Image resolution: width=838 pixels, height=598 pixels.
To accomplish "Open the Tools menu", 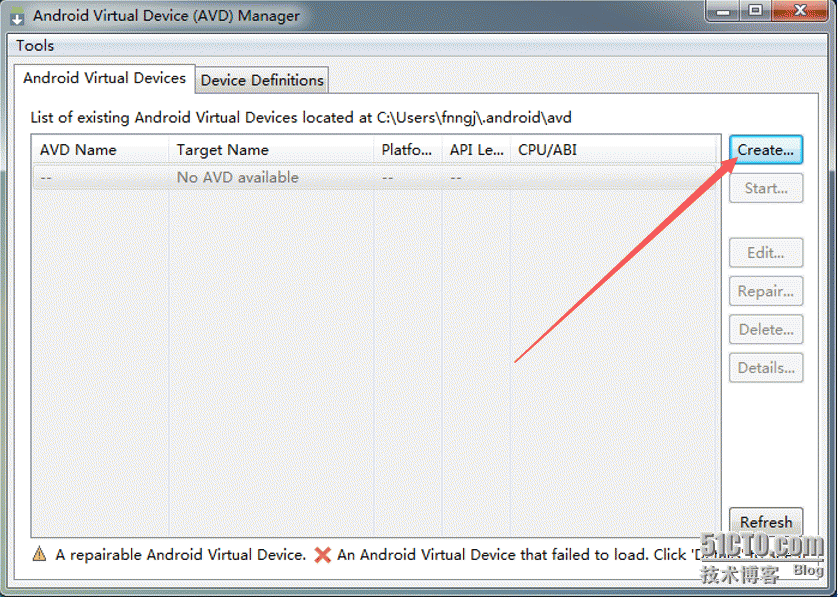I will (x=35, y=46).
